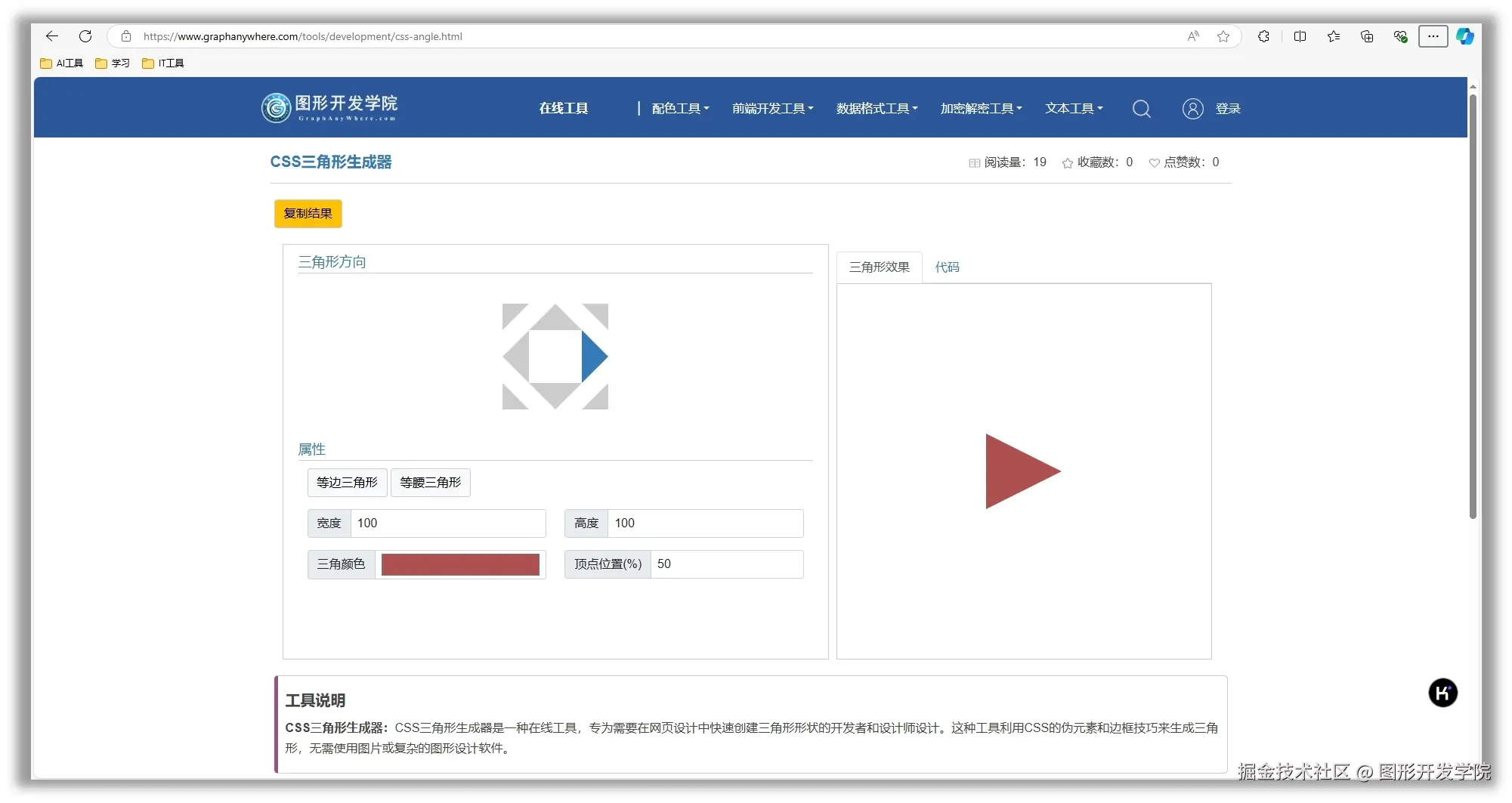Select the blue right-pointing triangle direction
The width and height of the screenshot is (1512, 803).
tap(595, 357)
